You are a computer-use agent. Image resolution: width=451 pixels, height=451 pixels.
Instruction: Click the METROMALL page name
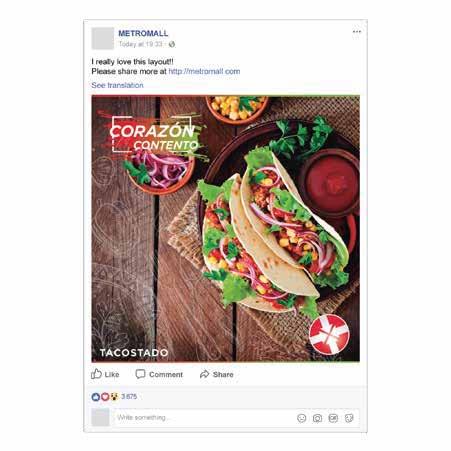(x=143, y=33)
